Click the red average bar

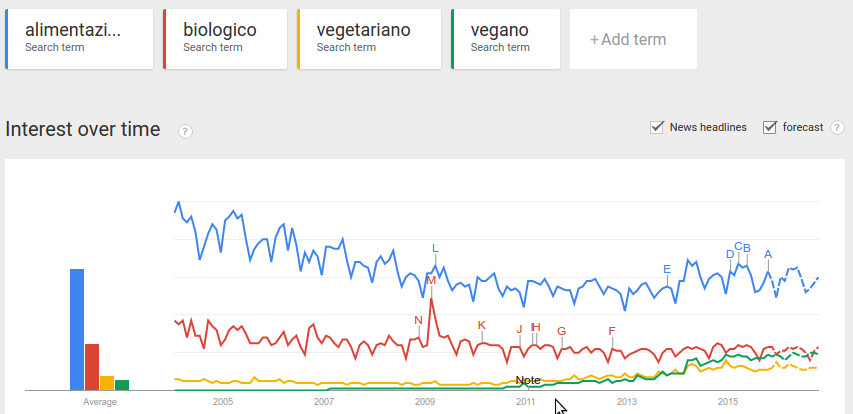click(92, 366)
